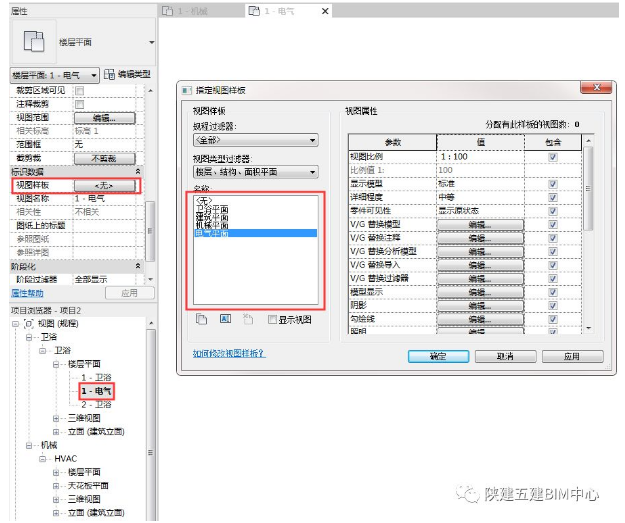Expand 天花板平面 under HVAC
625x523 pixels.
pos(56,486)
